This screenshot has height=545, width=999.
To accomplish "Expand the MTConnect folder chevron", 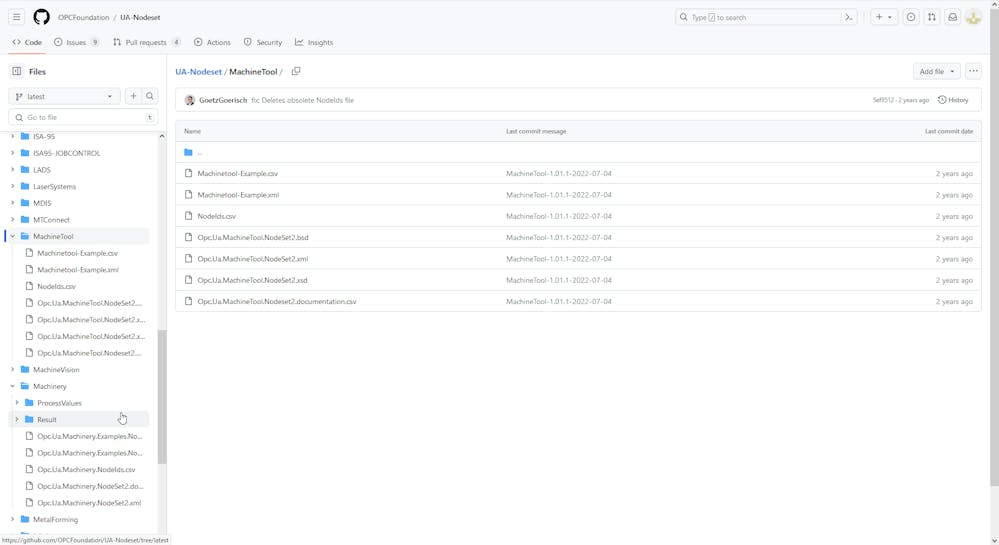I will (x=13, y=219).
